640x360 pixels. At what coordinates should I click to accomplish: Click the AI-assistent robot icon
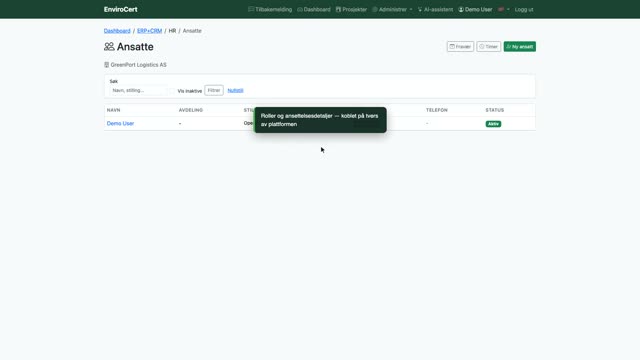(x=420, y=9)
